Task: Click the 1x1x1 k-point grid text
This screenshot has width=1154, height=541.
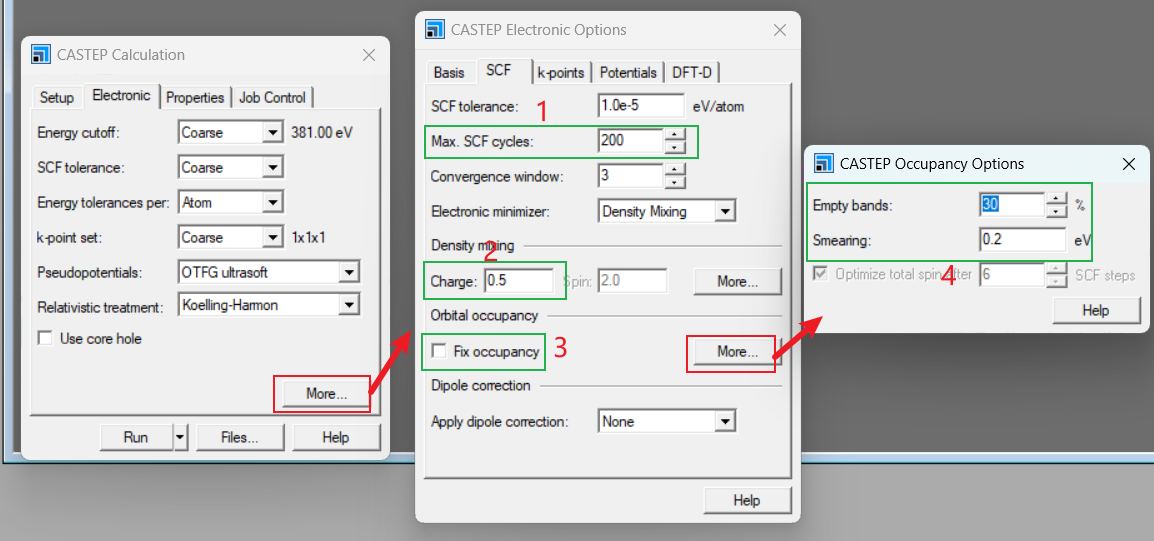Action: pyautogui.click(x=306, y=238)
